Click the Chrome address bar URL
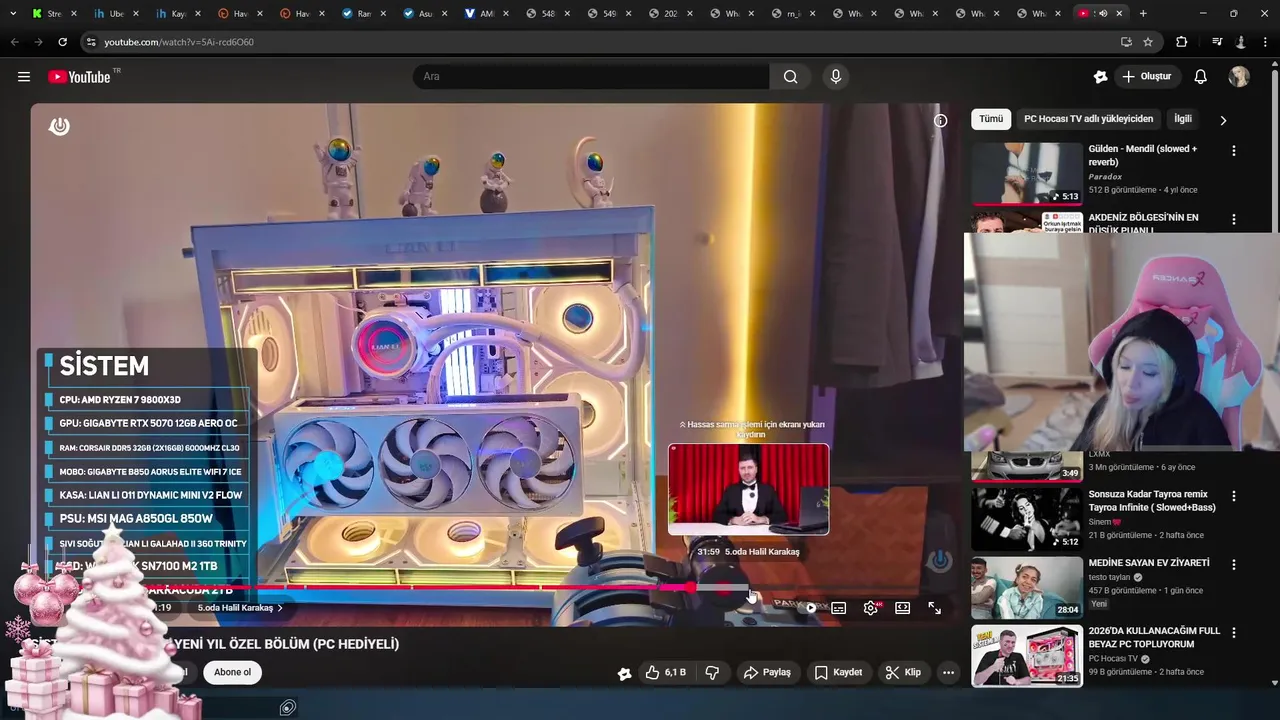Screen dimensions: 1280x720 click(179, 42)
